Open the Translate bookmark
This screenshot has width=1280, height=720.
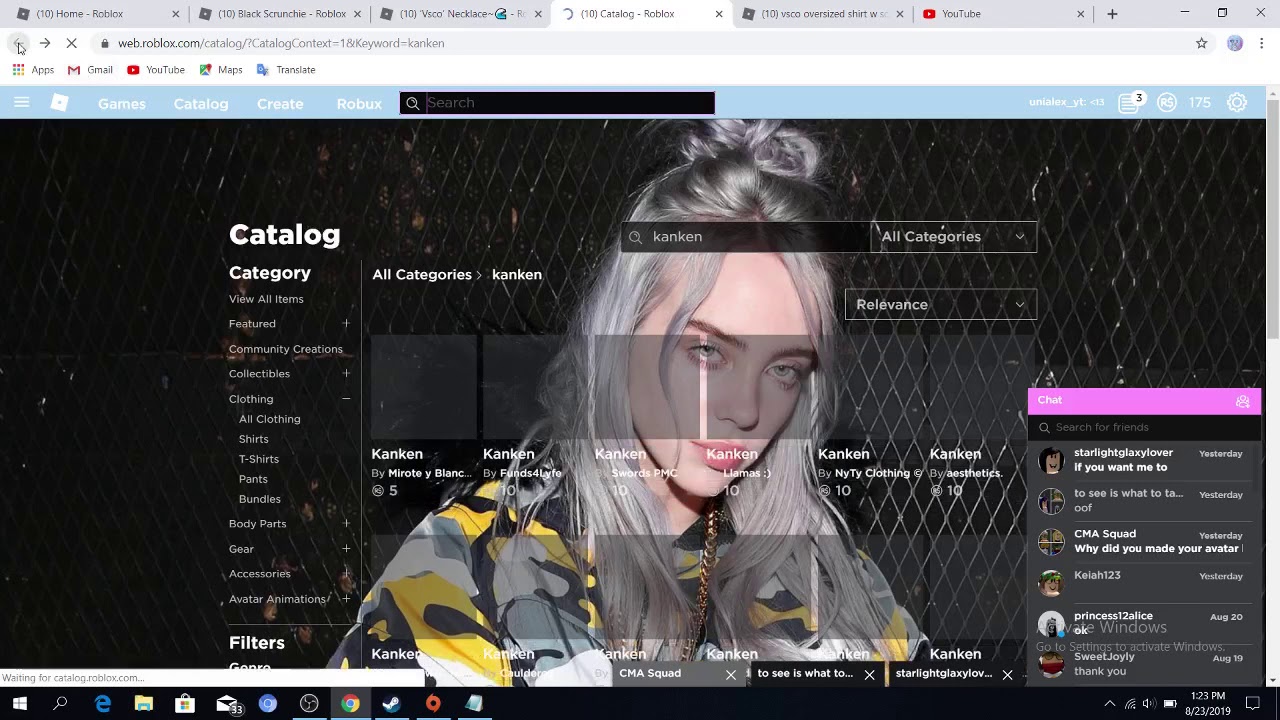(x=286, y=70)
